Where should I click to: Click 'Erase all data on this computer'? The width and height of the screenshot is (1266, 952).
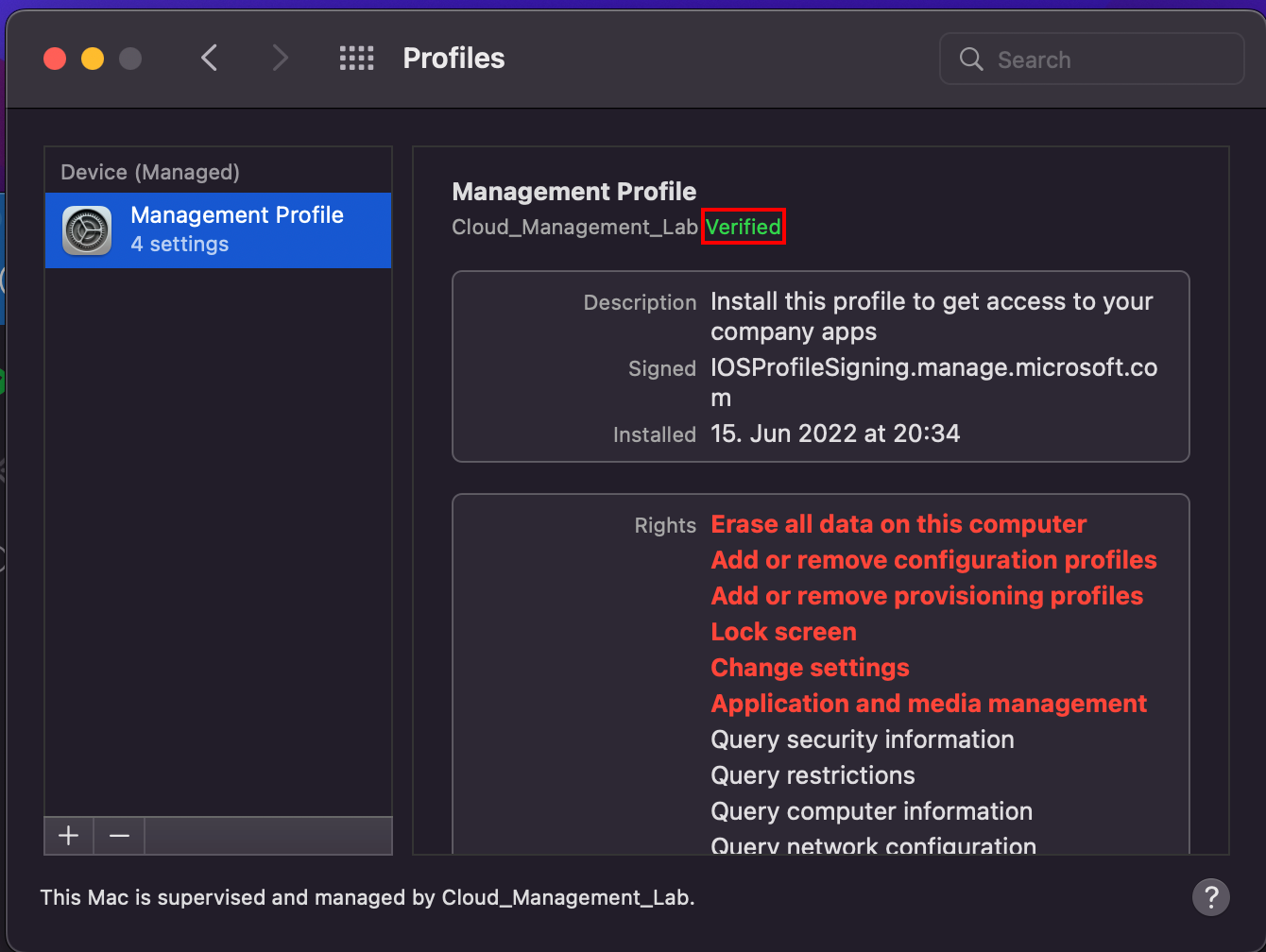pos(898,524)
